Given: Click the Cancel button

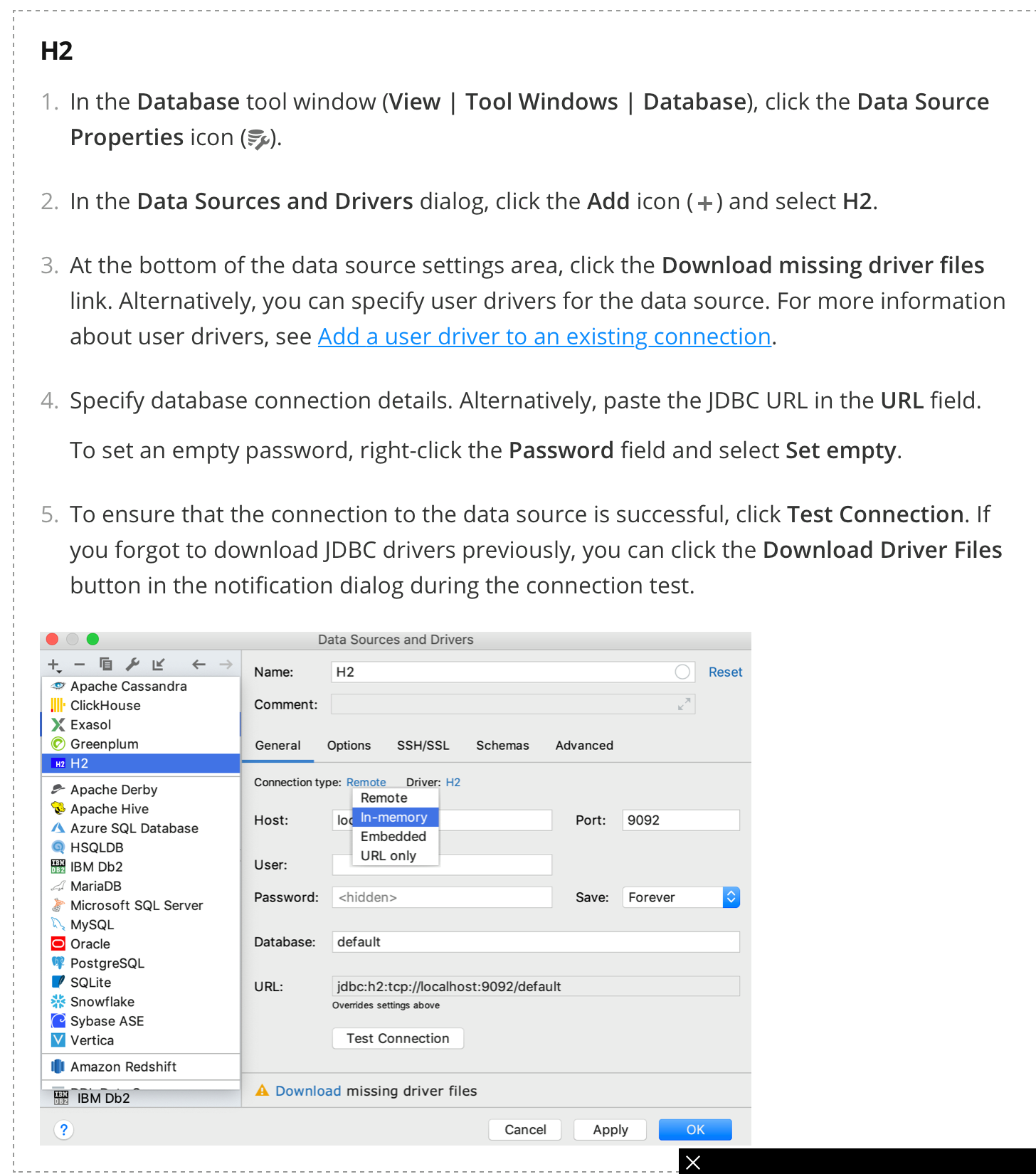Looking at the screenshot, I should (x=525, y=1130).
